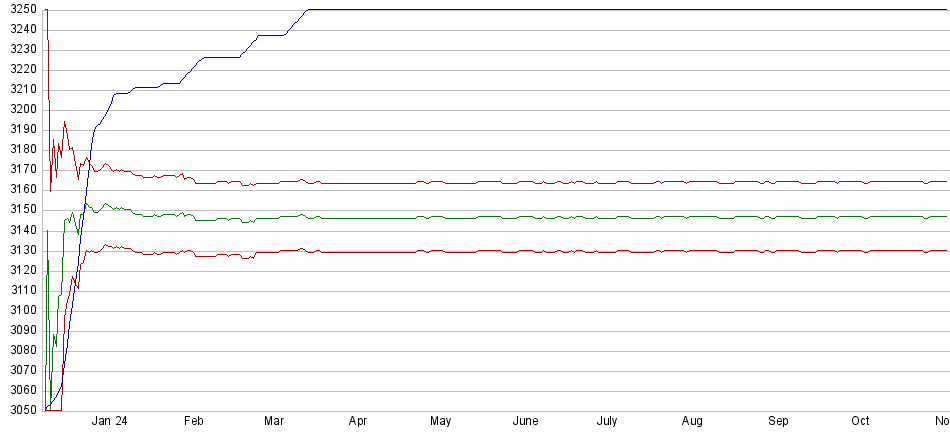Click the Apr month label

coord(357,421)
